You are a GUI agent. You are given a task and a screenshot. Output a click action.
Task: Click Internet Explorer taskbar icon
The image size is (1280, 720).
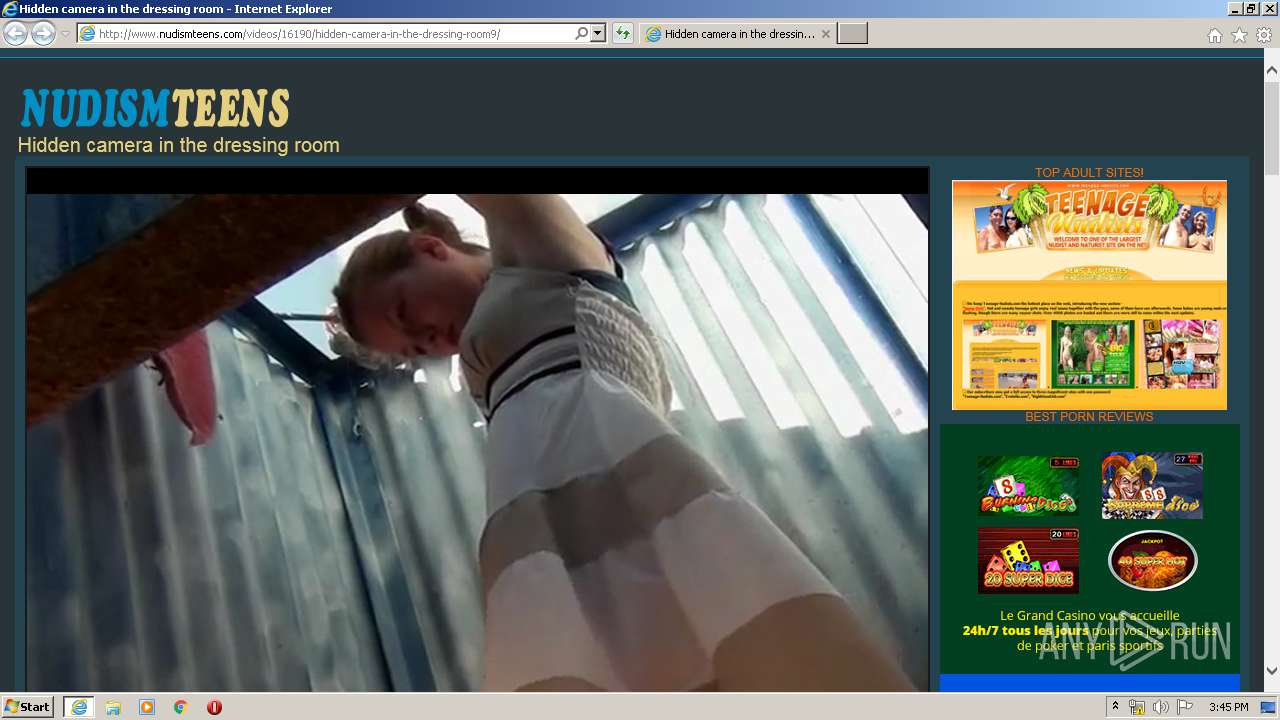(x=79, y=707)
